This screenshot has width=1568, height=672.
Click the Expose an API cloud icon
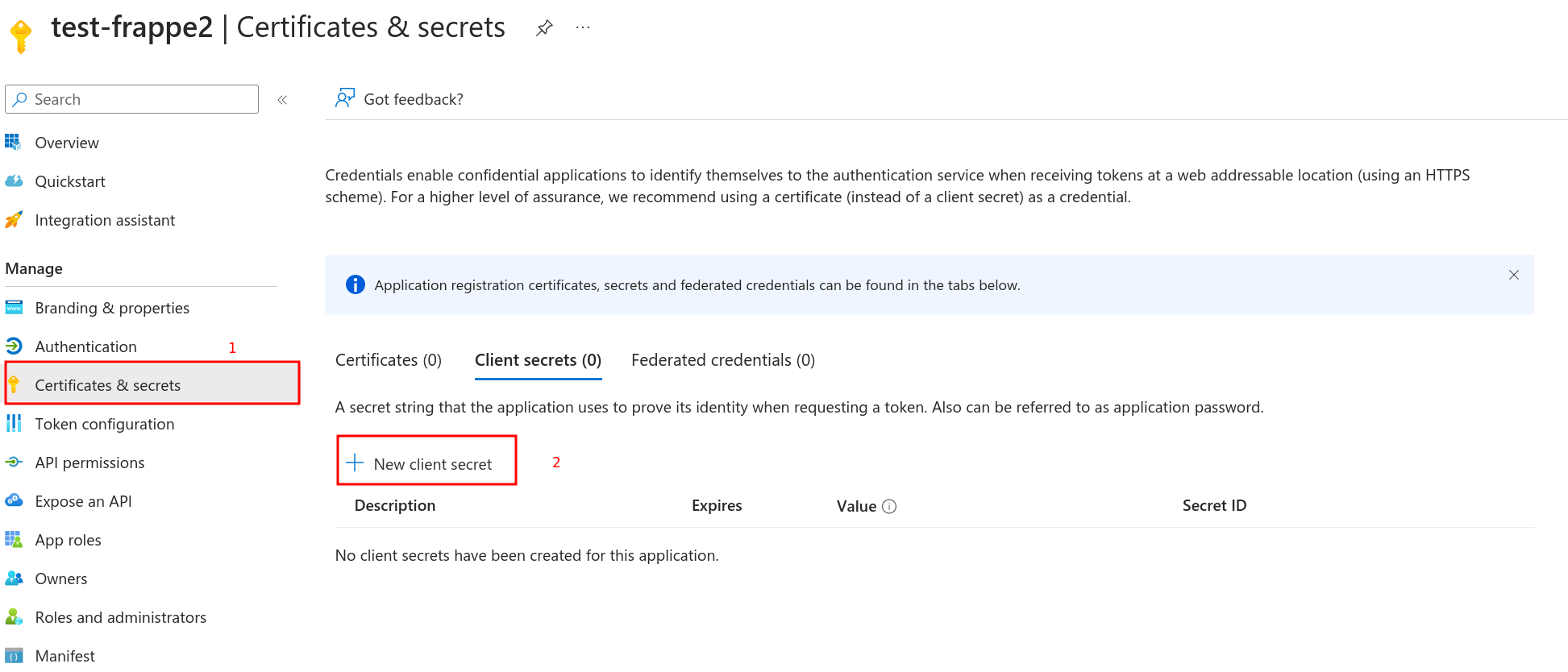tap(14, 501)
